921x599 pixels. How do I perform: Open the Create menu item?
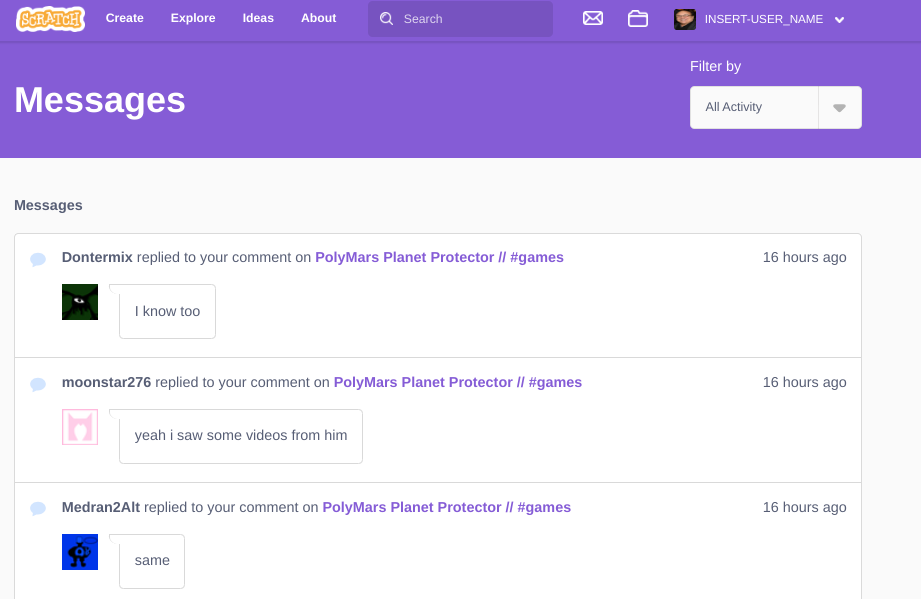coord(125,18)
